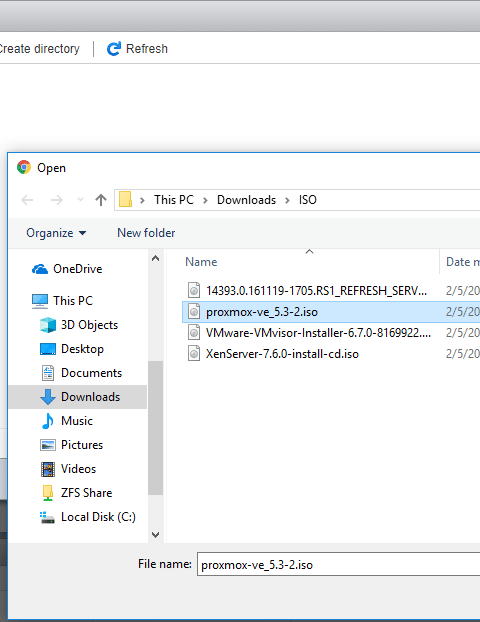Image resolution: width=480 pixels, height=622 pixels.
Task: Click the 3D Objects cube icon
Action: coord(48,325)
